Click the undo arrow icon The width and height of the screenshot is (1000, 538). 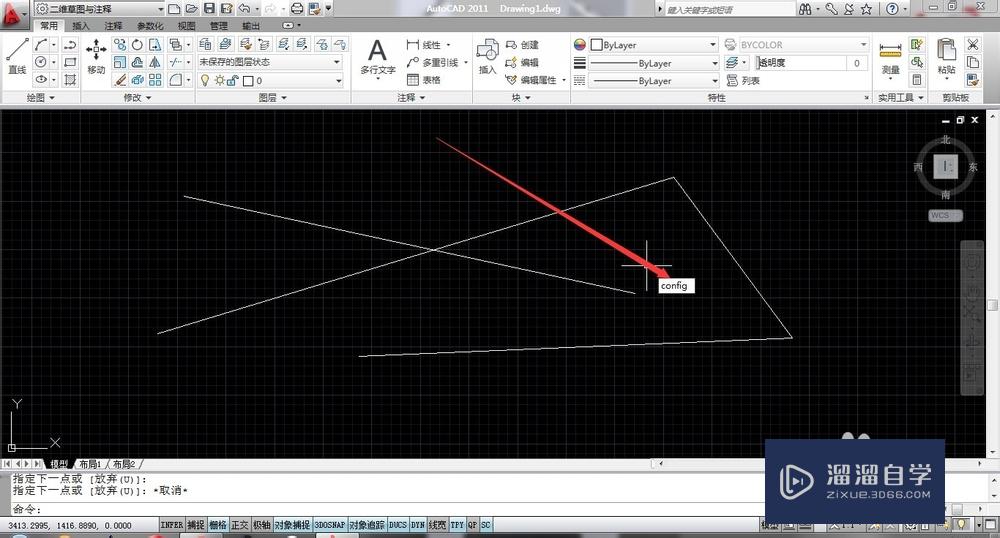244,9
